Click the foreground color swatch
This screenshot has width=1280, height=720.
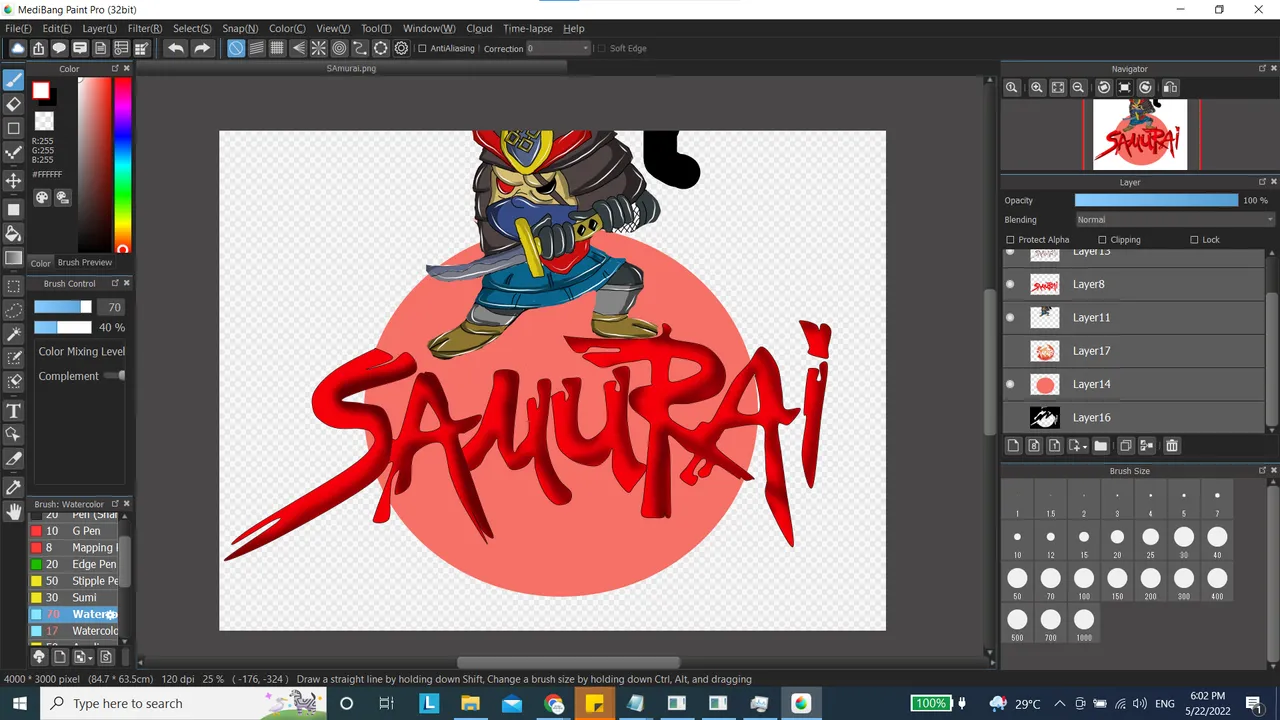[x=40, y=91]
